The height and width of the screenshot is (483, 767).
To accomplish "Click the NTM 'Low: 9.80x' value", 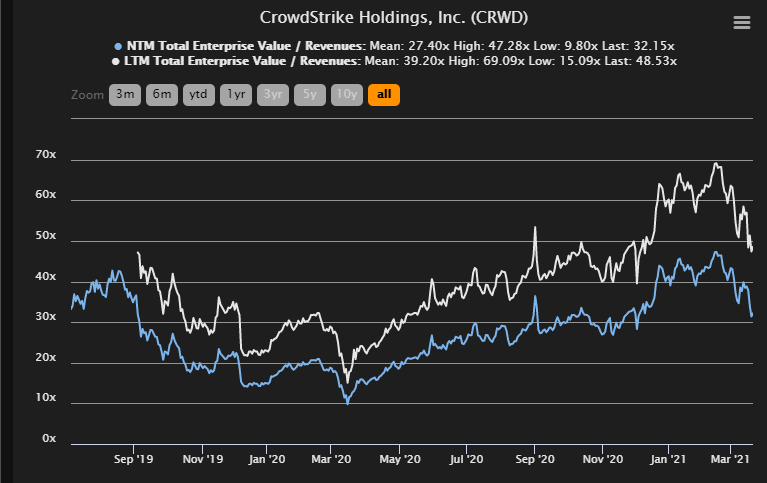I will [565, 46].
